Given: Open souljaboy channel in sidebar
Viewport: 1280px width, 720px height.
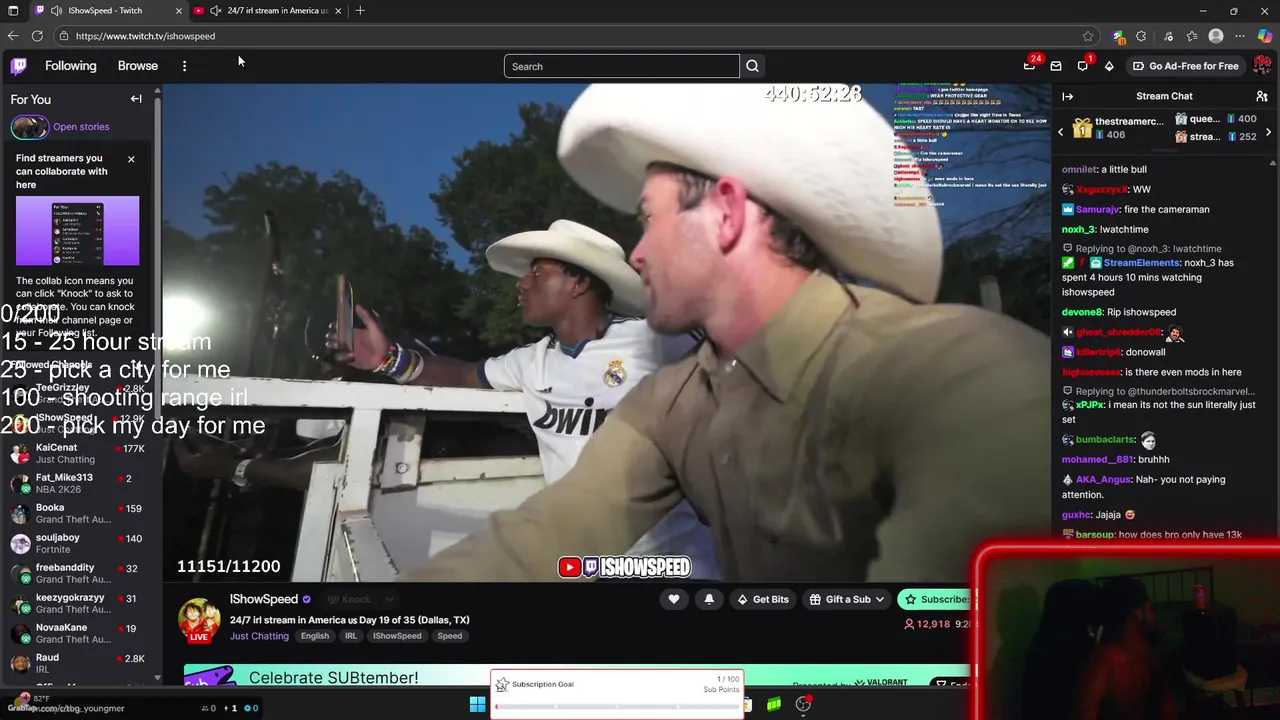Looking at the screenshot, I should tap(80, 544).
